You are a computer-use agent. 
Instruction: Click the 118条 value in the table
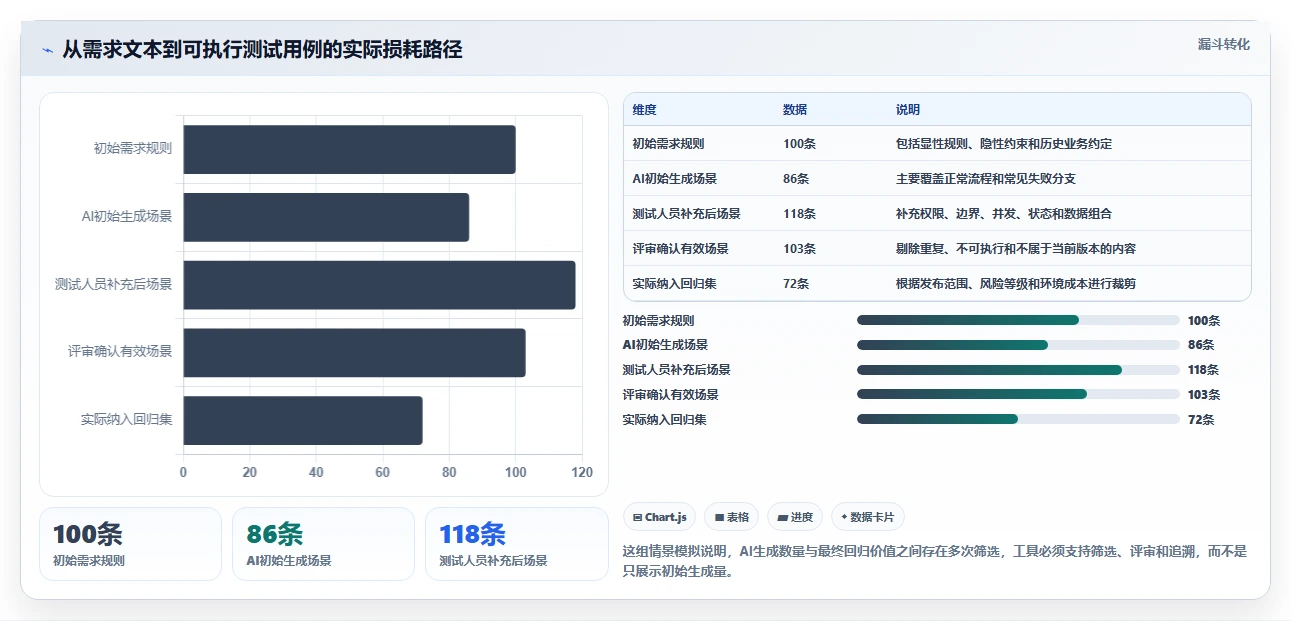(800, 214)
